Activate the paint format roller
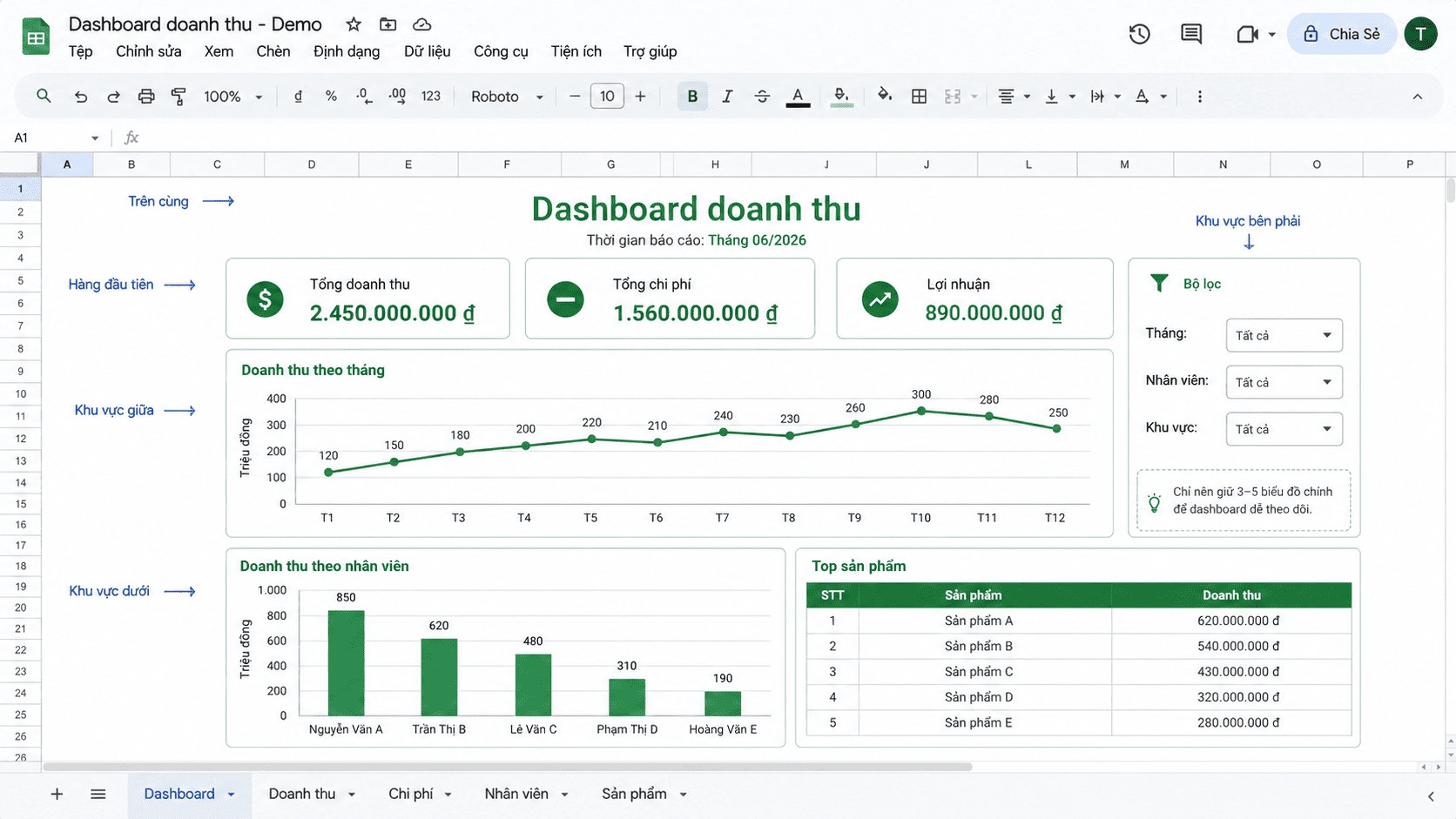 [x=179, y=97]
